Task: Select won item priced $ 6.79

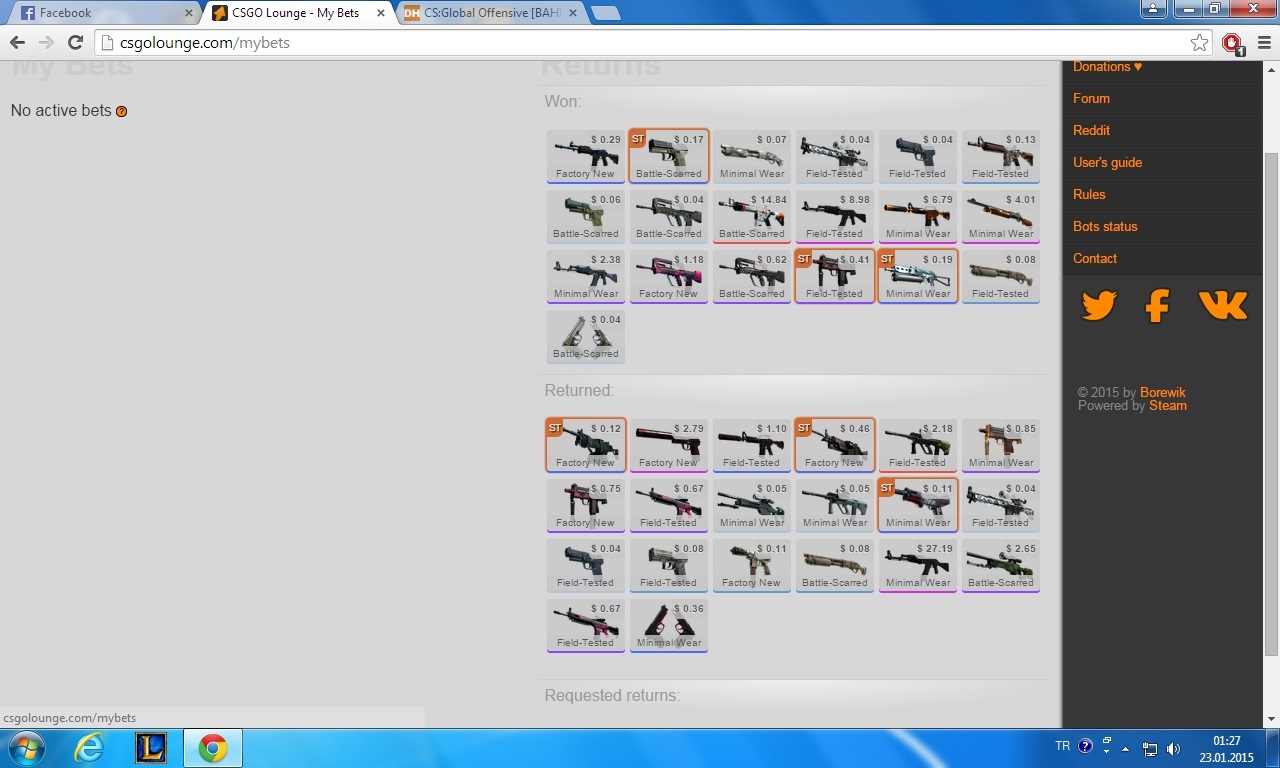Action: 918,216
